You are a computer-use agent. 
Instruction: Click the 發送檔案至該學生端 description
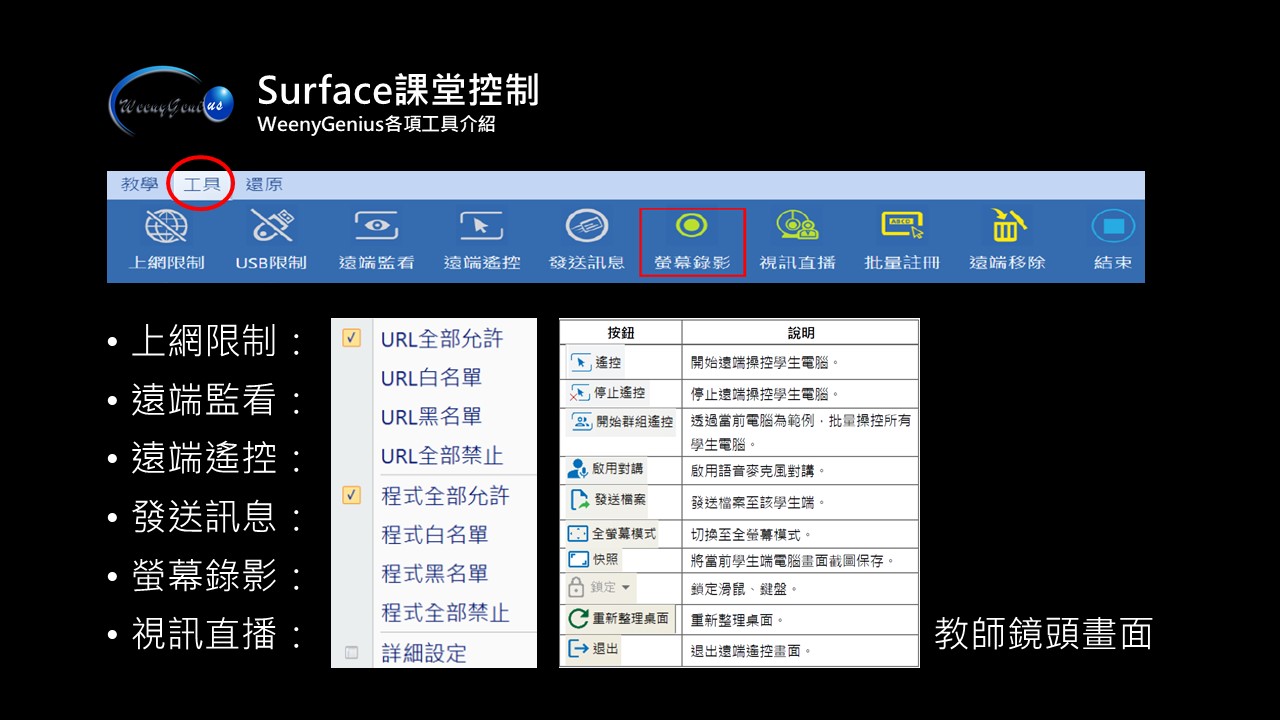click(x=759, y=502)
